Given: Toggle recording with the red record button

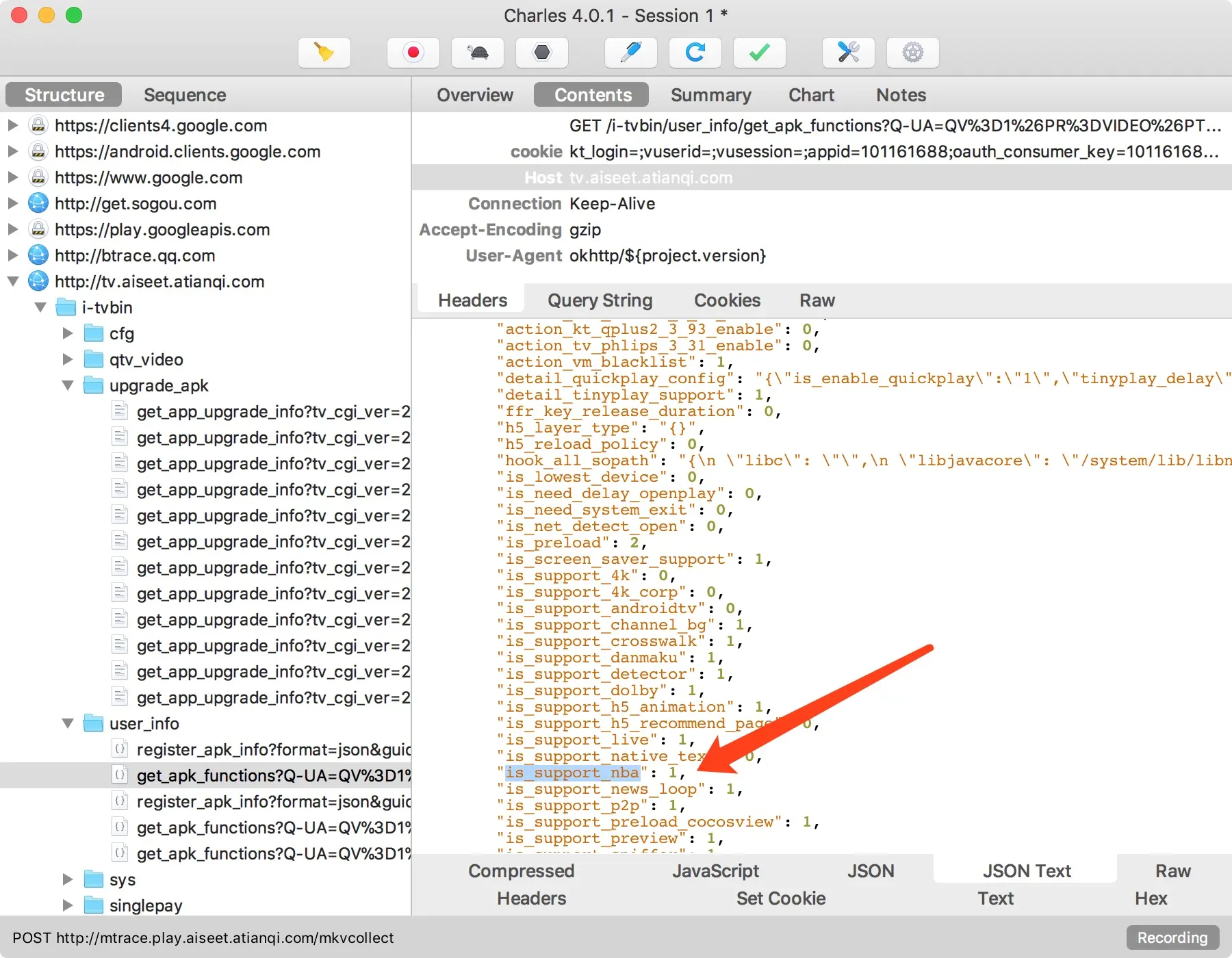Looking at the screenshot, I should coord(413,53).
